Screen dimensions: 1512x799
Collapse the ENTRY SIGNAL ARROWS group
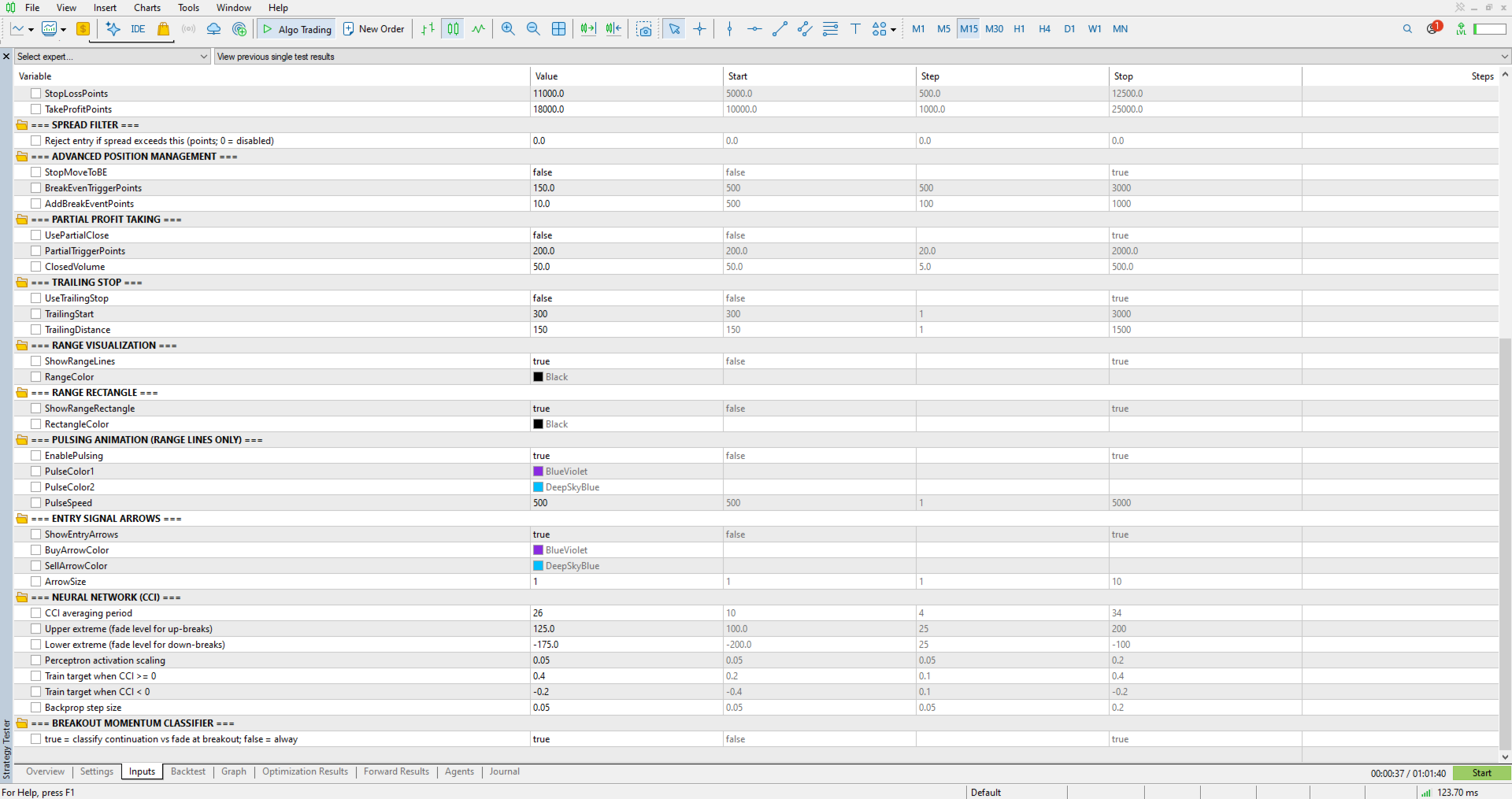[x=22, y=519]
